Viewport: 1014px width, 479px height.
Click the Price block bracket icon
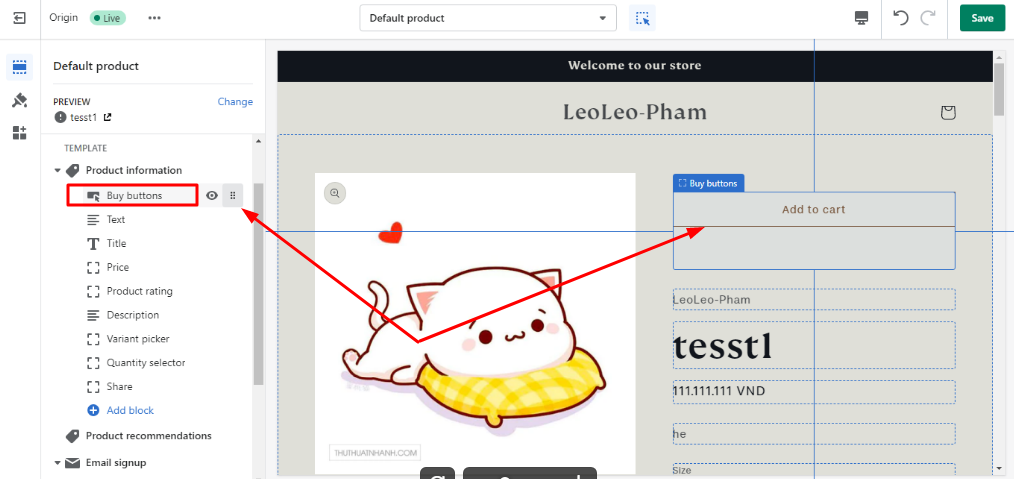[x=94, y=268]
